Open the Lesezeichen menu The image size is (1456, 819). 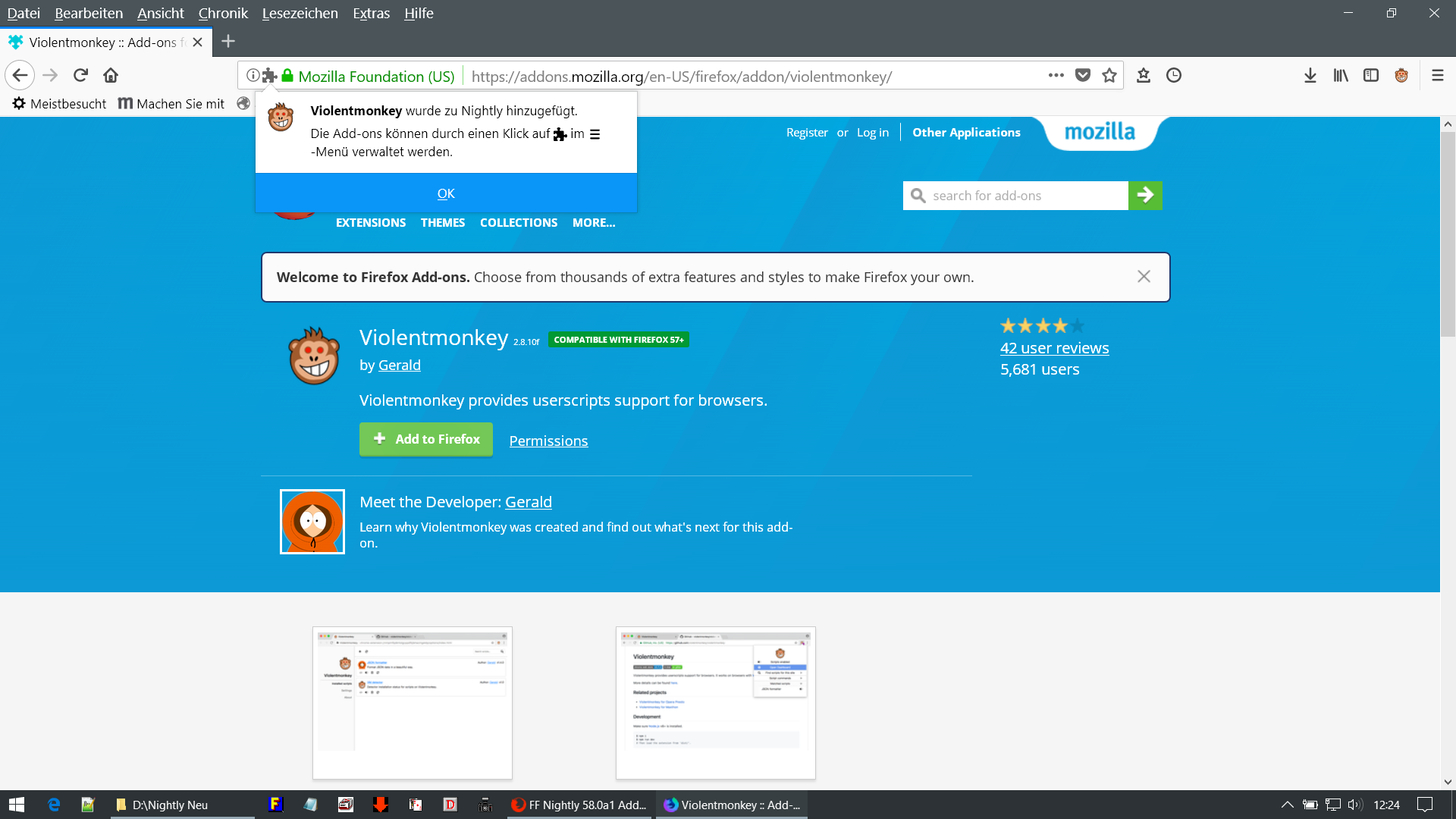tap(300, 13)
